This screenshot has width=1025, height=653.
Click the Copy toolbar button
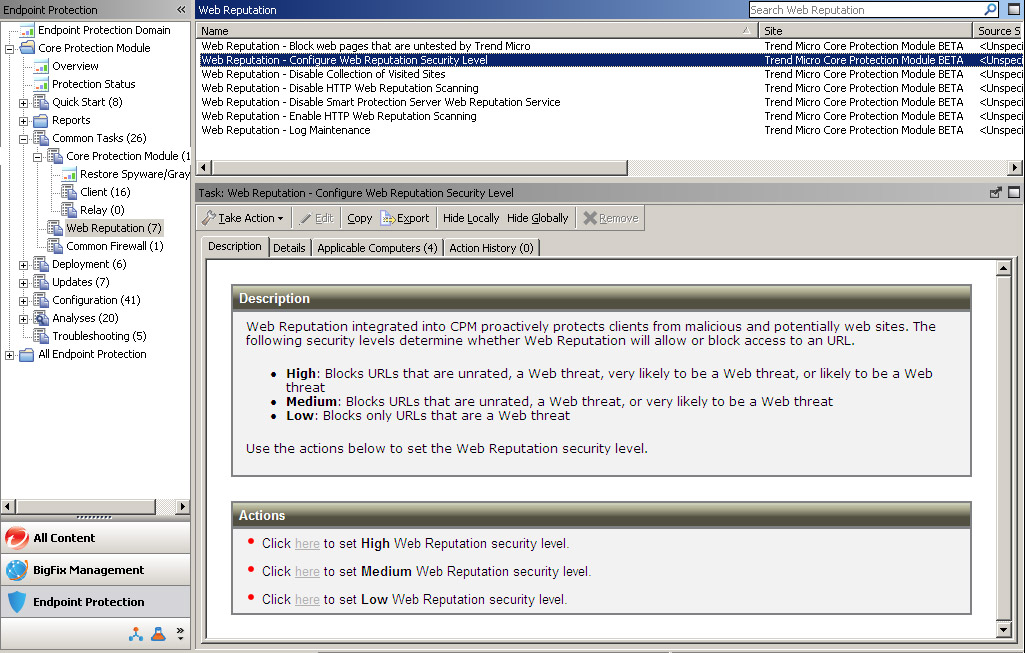pyautogui.click(x=360, y=218)
